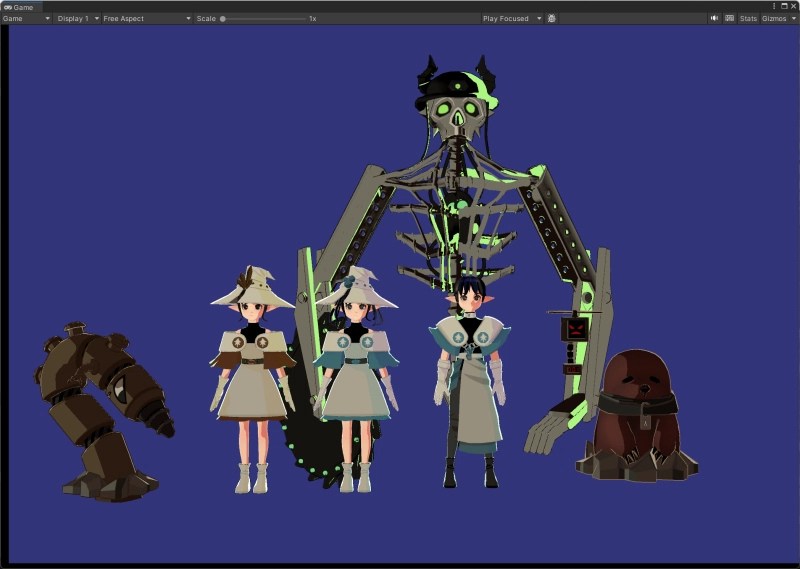This screenshot has width=800, height=569.
Task: Open the Game view type dropdown
Action: coord(26,18)
